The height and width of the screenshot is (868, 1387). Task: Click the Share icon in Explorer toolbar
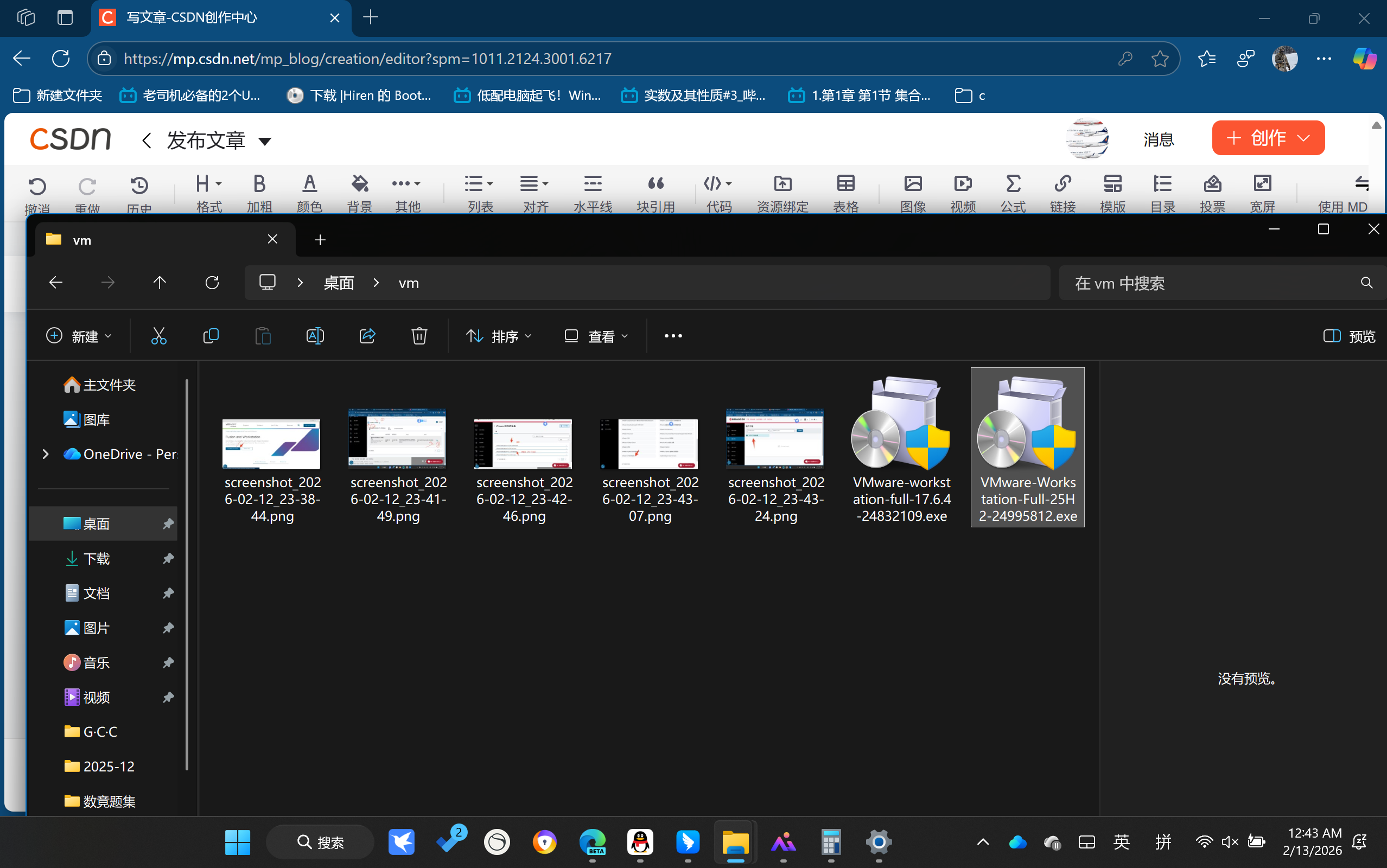367,336
